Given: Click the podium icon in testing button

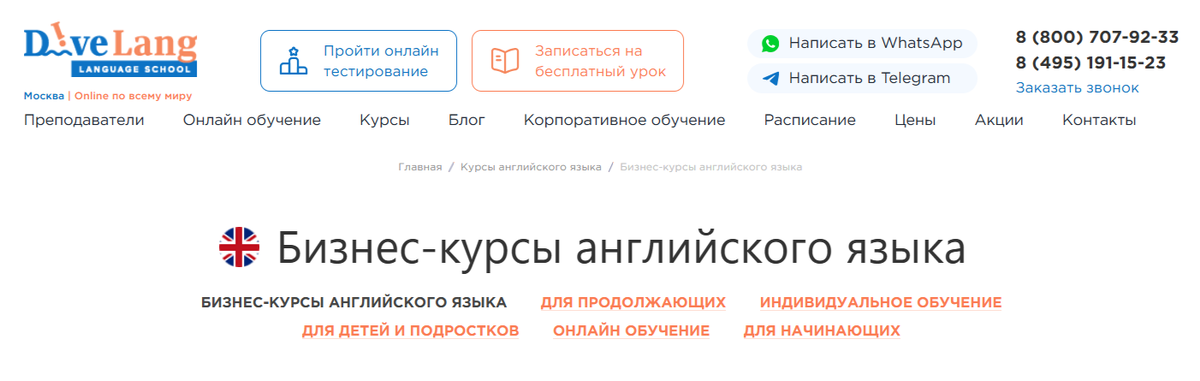Looking at the screenshot, I should [293, 61].
